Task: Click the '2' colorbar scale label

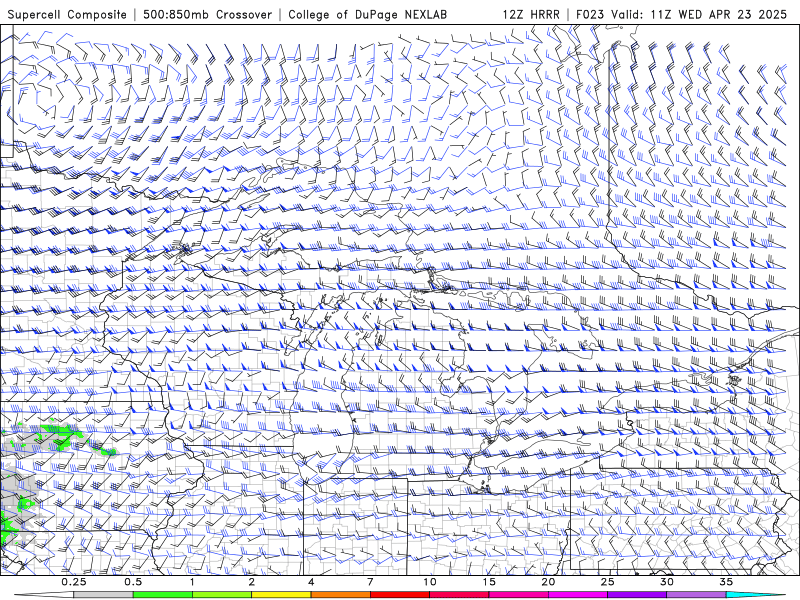Action: (x=252, y=582)
